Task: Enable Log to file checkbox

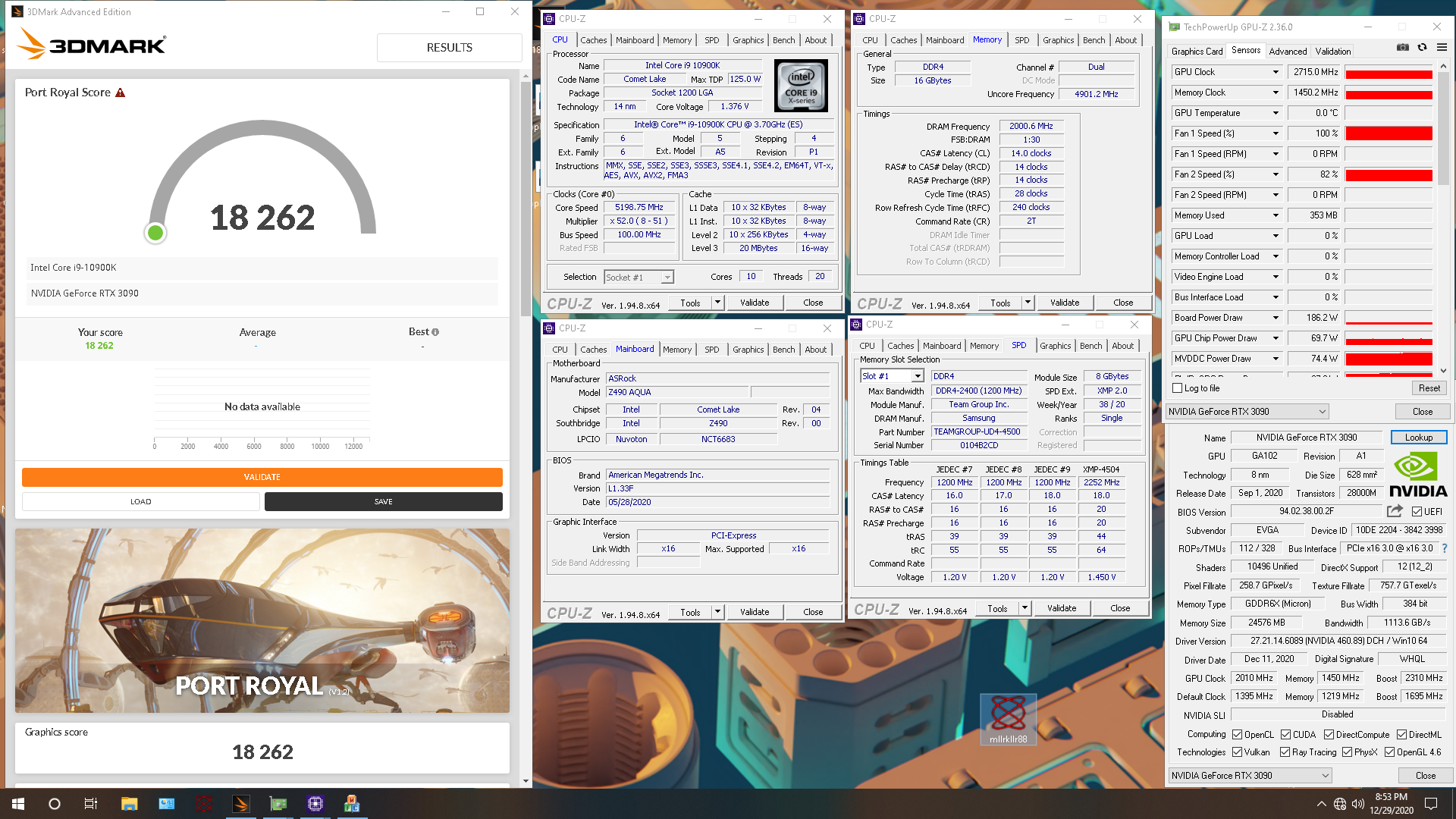Action: (x=1178, y=388)
